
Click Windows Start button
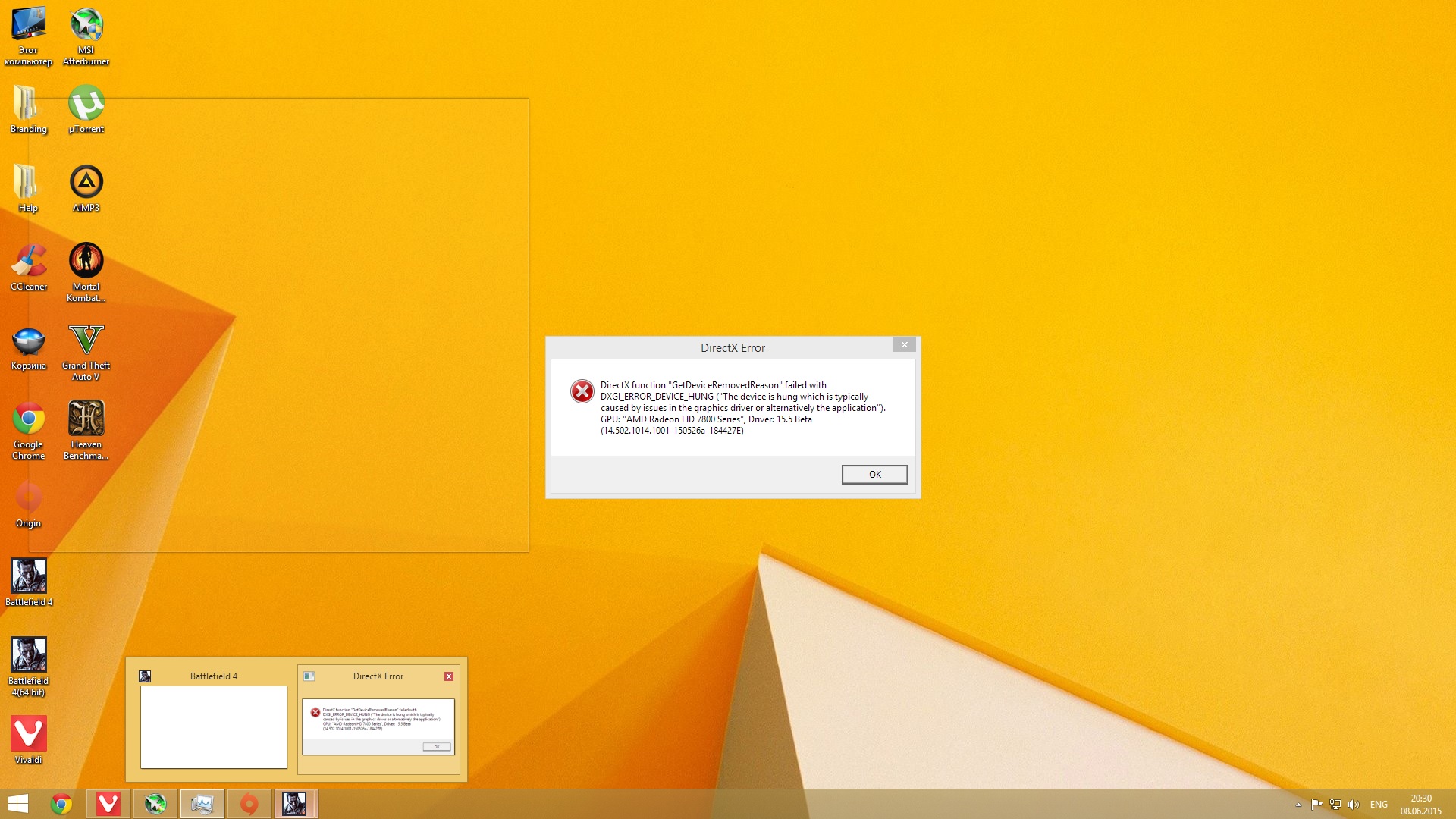(18, 804)
